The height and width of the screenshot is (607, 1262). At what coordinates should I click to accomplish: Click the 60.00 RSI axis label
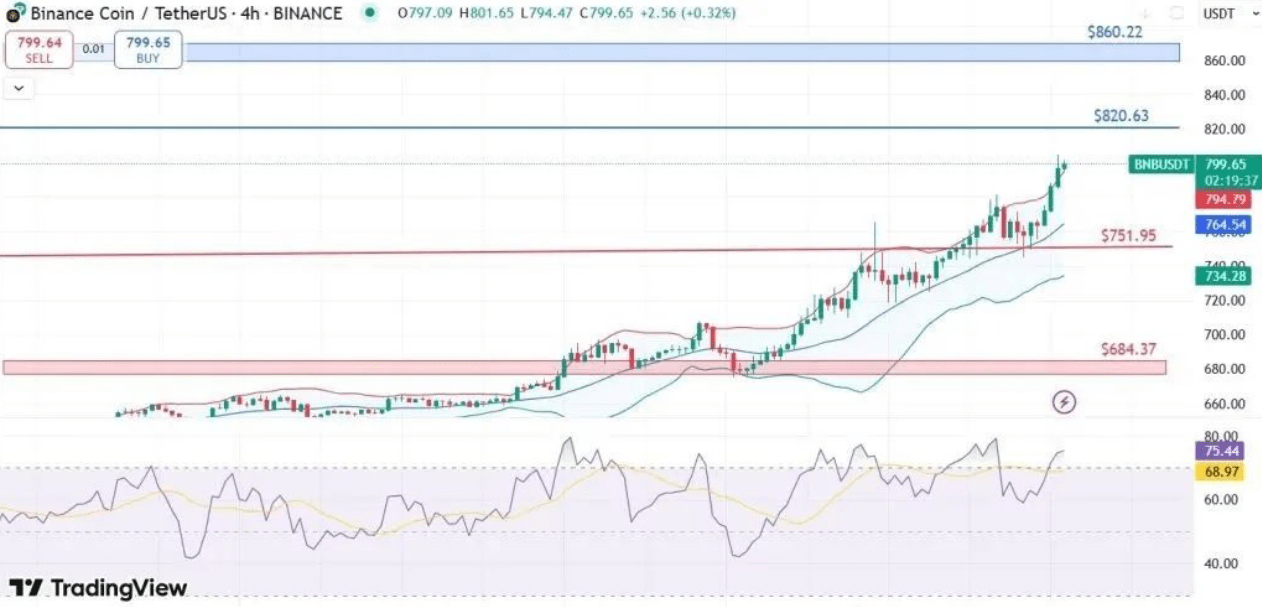pyautogui.click(x=1223, y=500)
